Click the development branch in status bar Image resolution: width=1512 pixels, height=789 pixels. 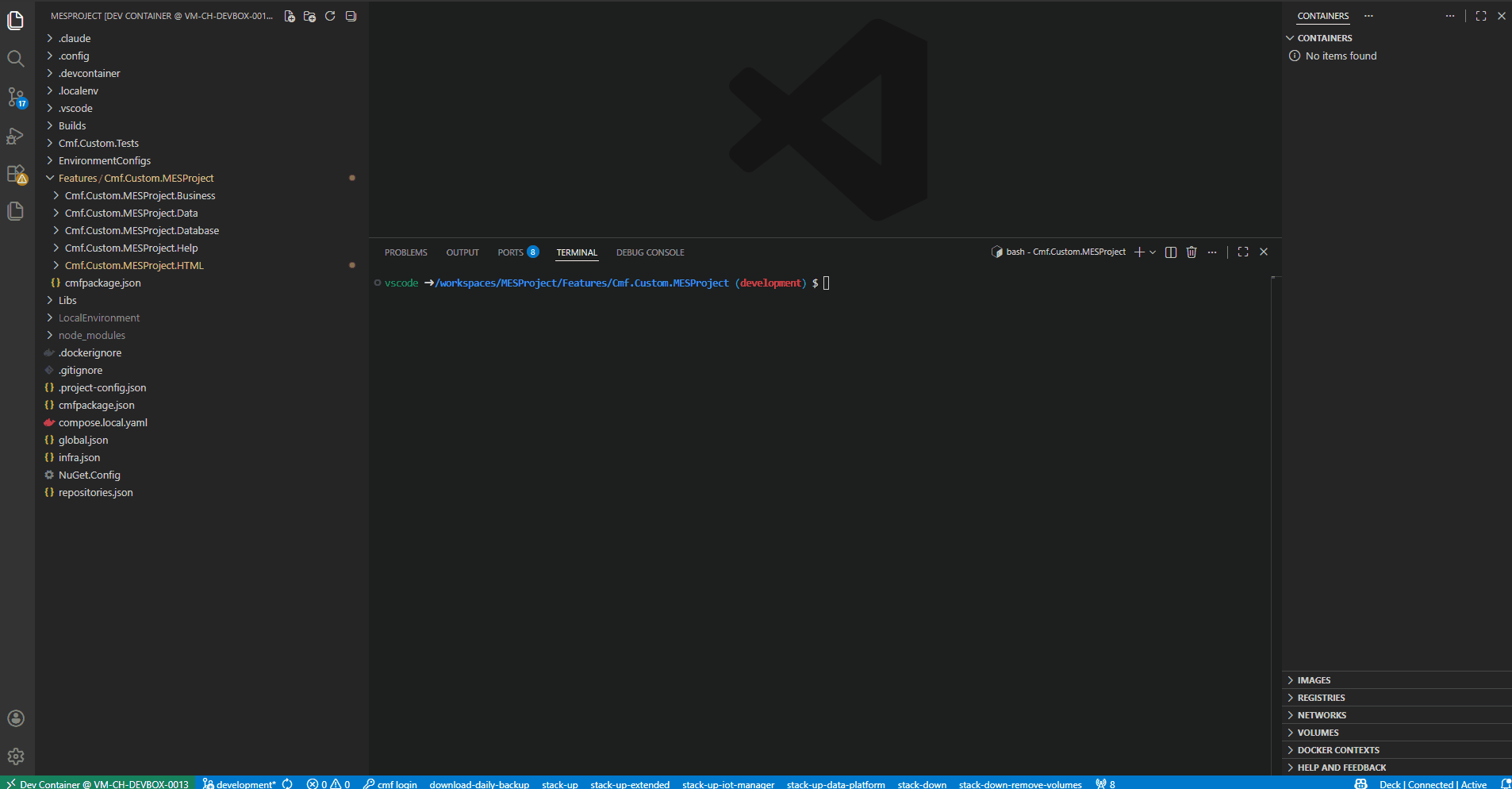coord(244,783)
